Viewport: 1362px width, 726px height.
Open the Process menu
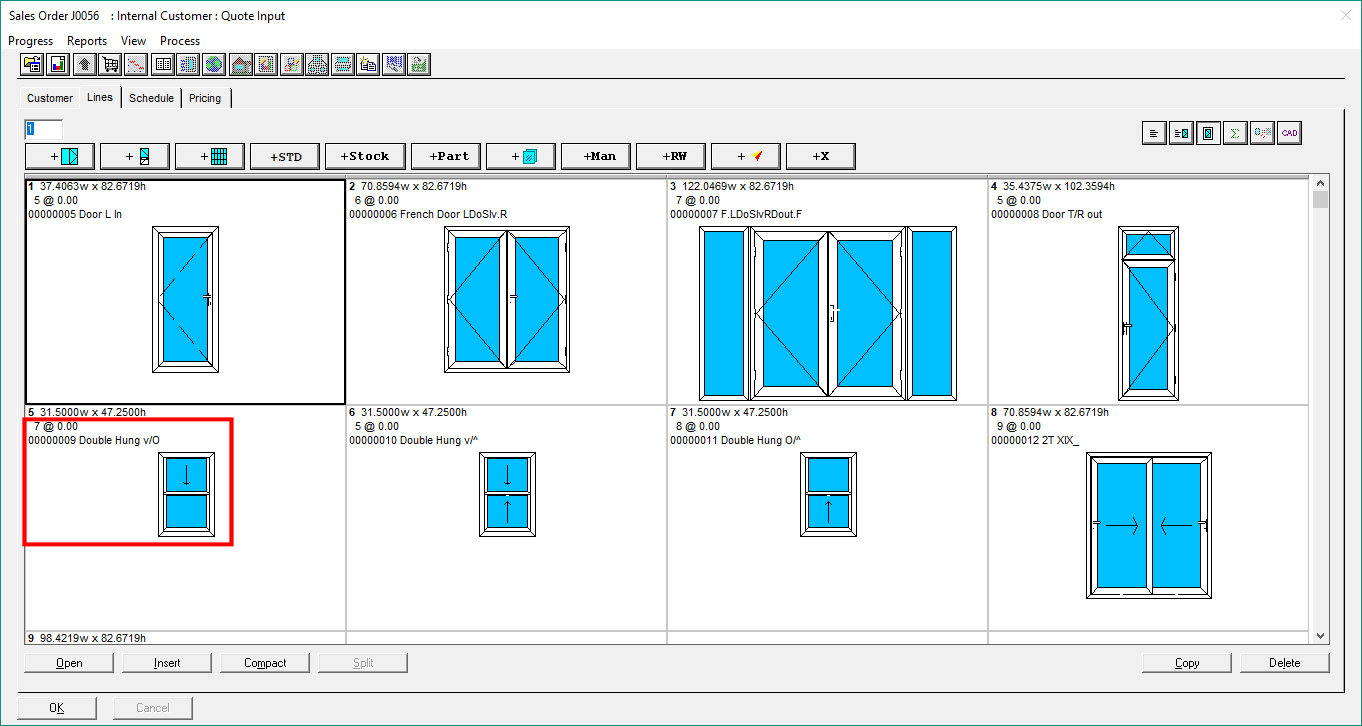[x=180, y=41]
